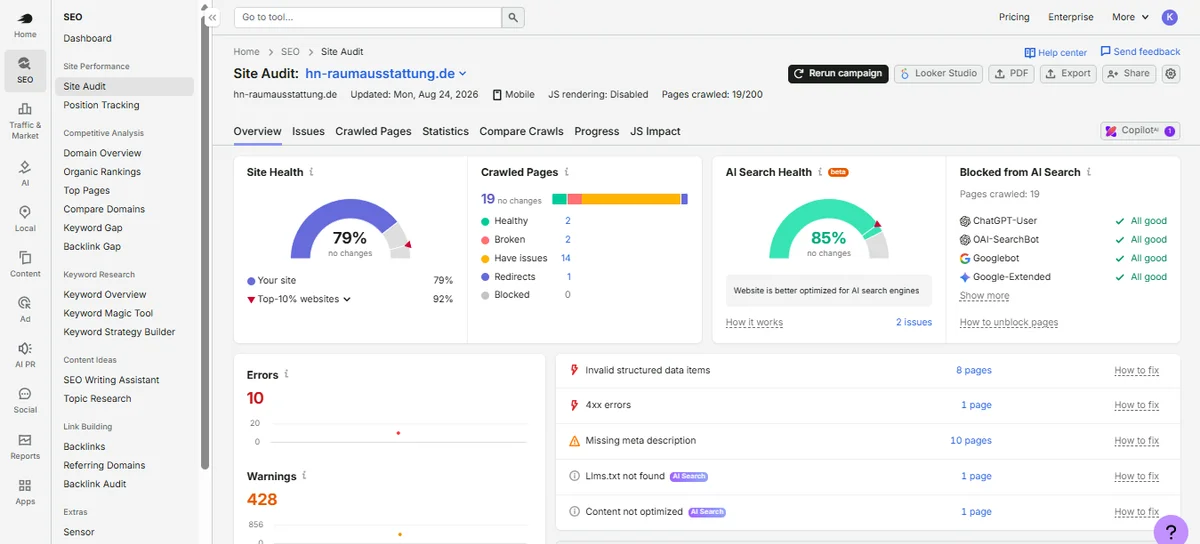
Task: Click the Crawled Pages stacked color bar
Action: (620, 199)
